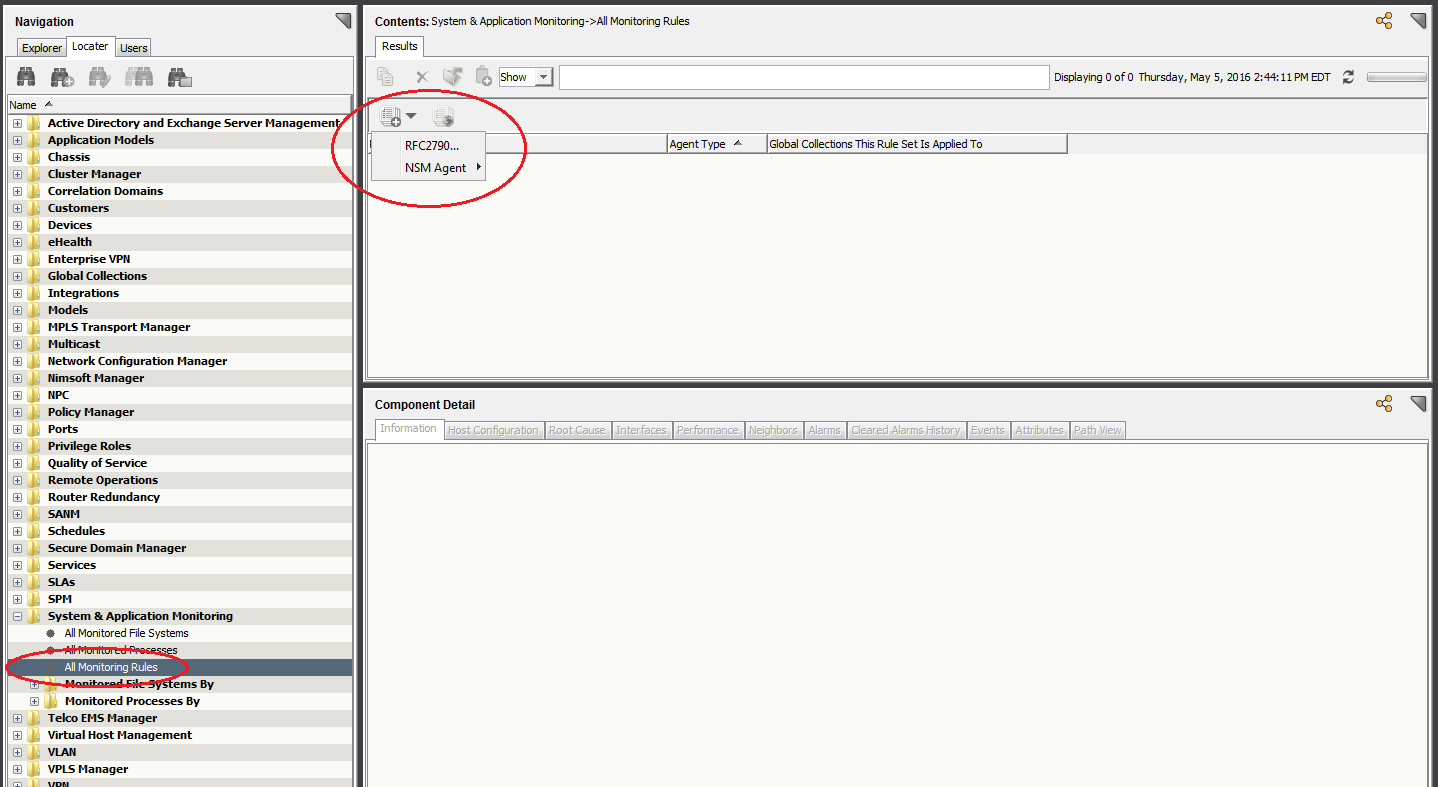Switch to the Locater tab
This screenshot has width=1438, height=787.
[x=90, y=46]
